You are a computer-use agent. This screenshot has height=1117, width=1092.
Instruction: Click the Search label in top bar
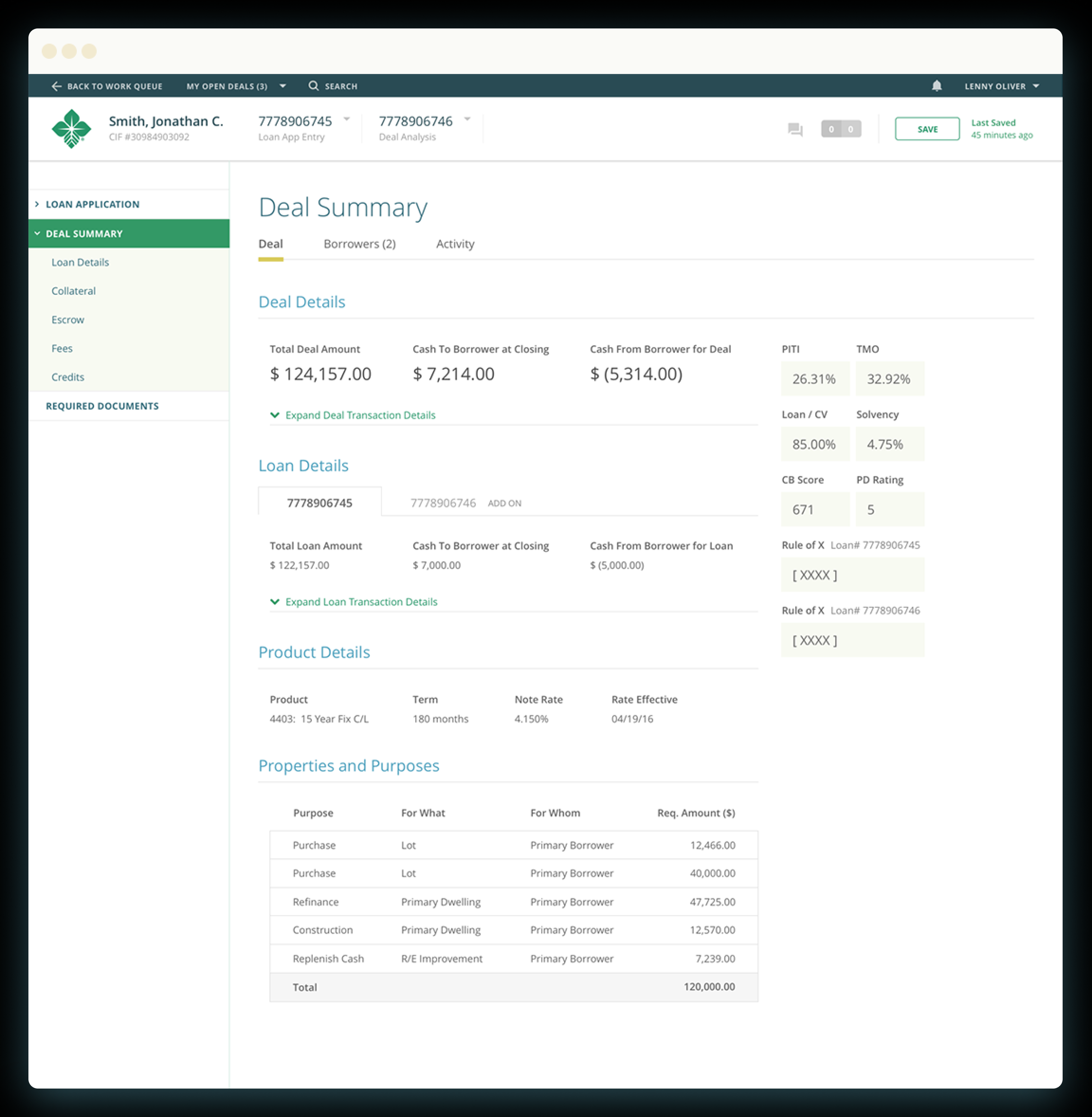click(341, 86)
